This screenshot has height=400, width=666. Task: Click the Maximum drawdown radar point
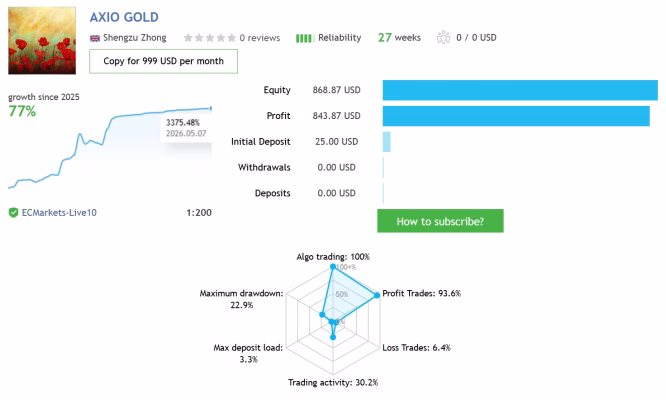322,315
